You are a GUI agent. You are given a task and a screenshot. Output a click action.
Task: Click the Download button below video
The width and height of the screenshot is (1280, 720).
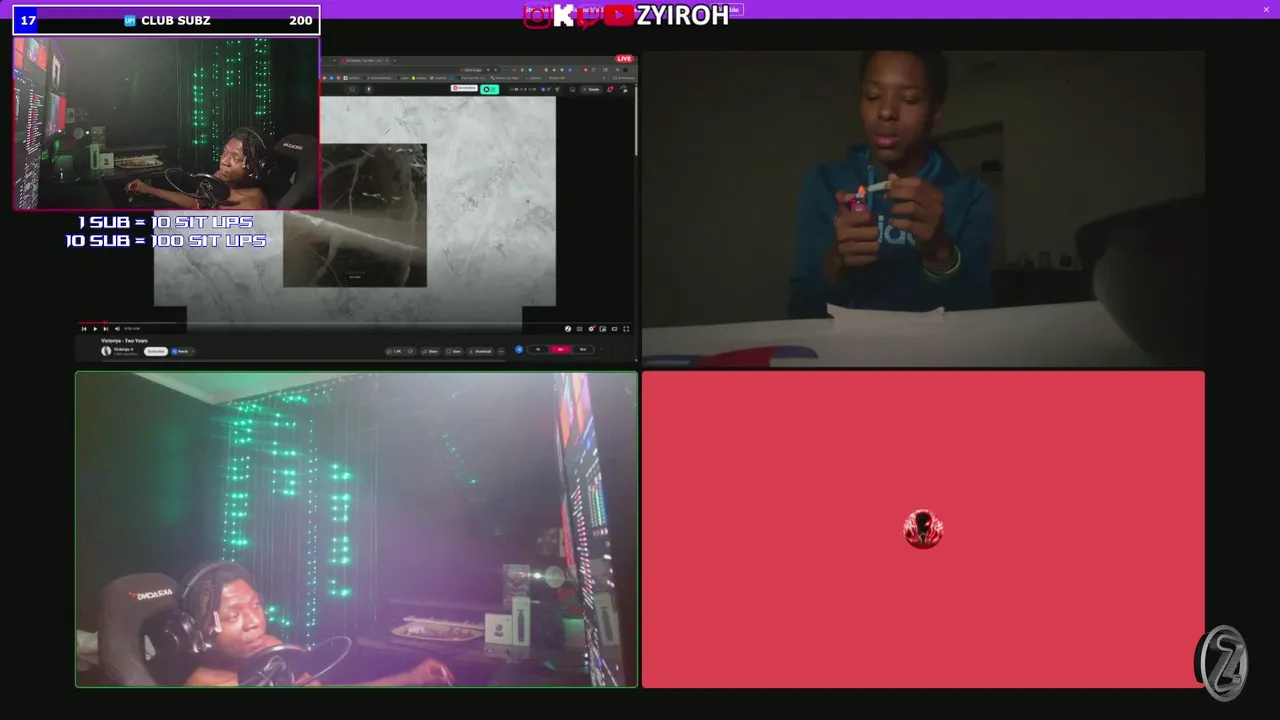pyautogui.click(x=480, y=351)
